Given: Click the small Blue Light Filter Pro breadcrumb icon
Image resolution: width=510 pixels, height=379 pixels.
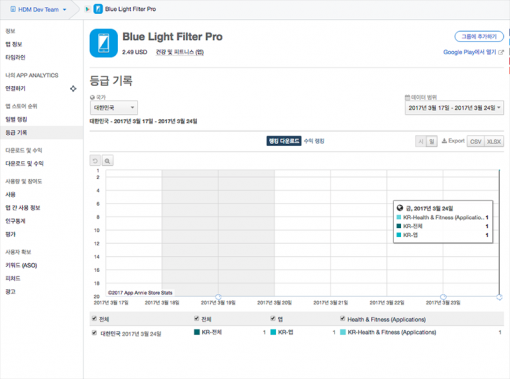Looking at the screenshot, I should tap(98, 9).
